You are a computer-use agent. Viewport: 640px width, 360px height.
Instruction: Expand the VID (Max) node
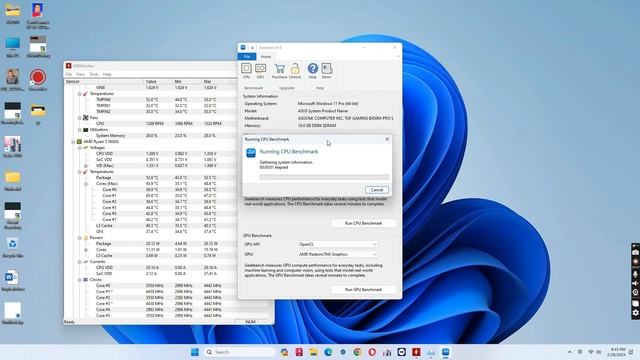point(86,166)
